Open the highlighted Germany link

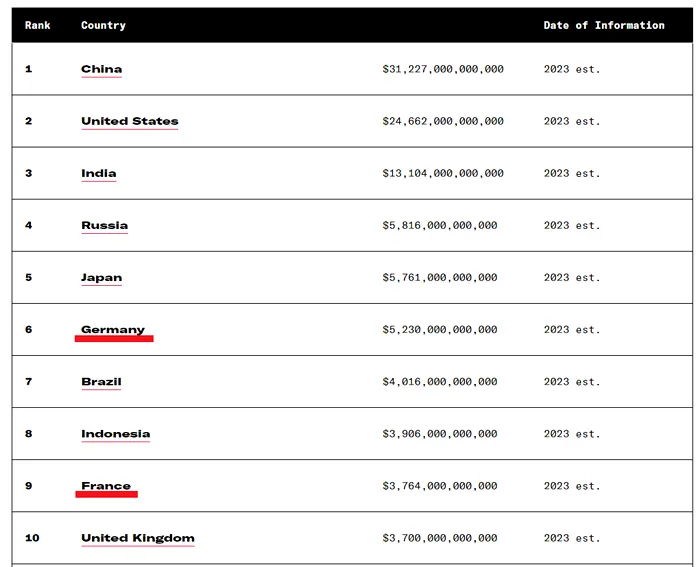pos(113,329)
